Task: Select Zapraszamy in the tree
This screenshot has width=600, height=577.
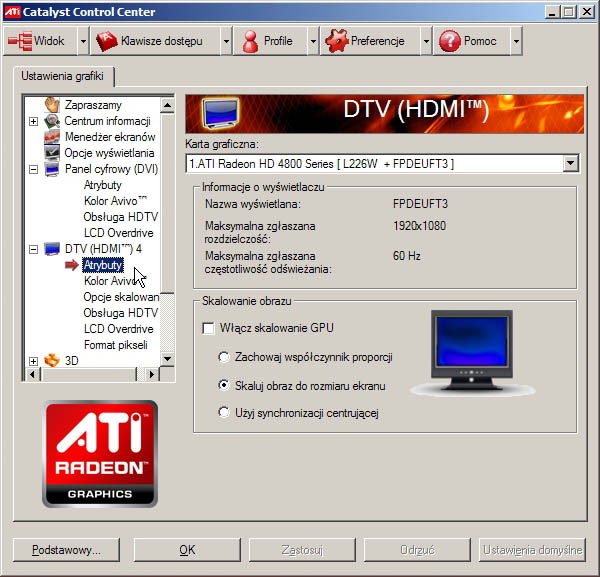Action: pyautogui.click(x=93, y=105)
